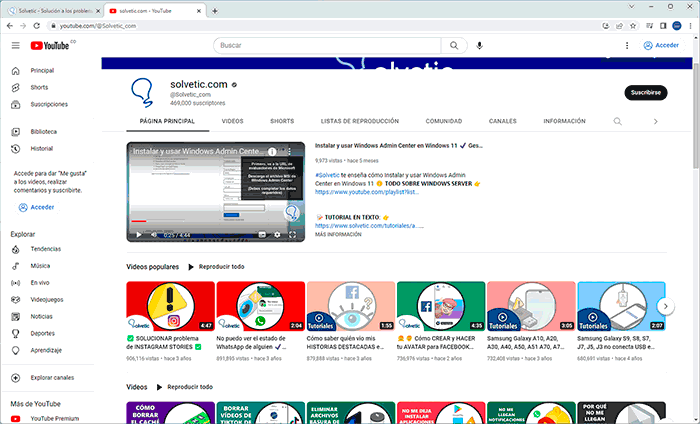700x424 pixels.
Task: Click the solvetic.com channel avatar
Action: 142,92
